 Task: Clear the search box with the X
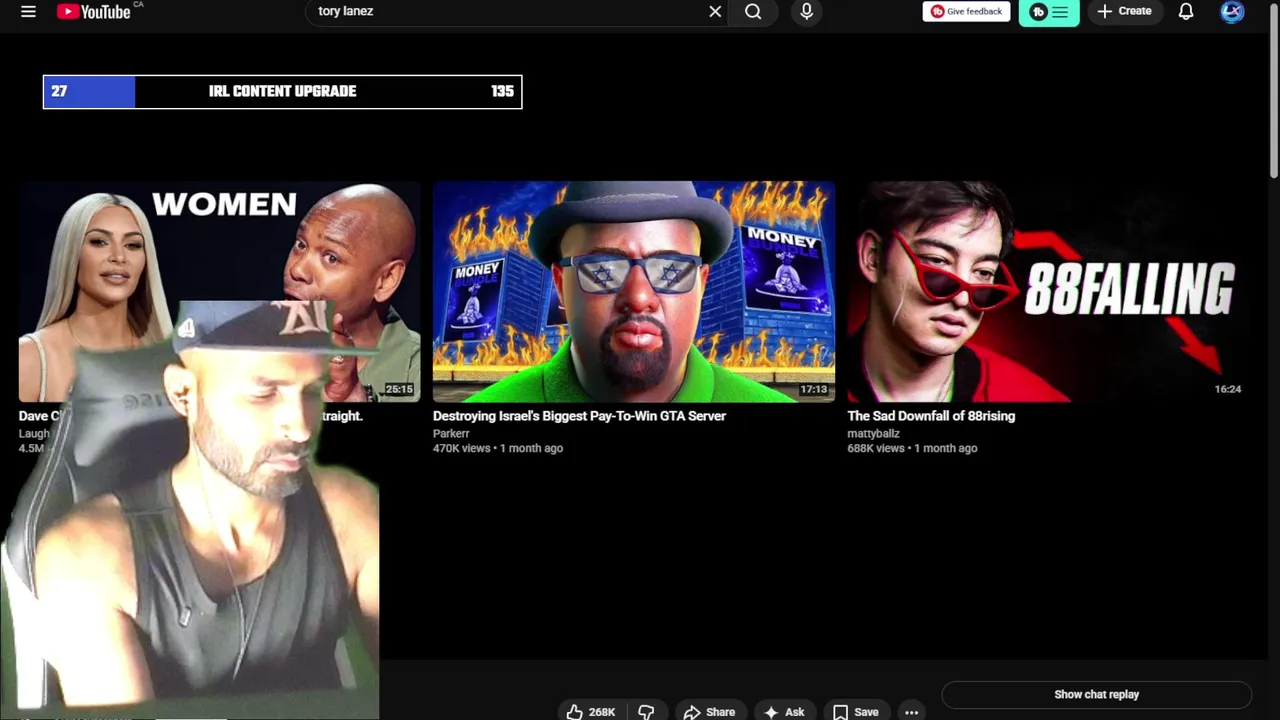[715, 11]
